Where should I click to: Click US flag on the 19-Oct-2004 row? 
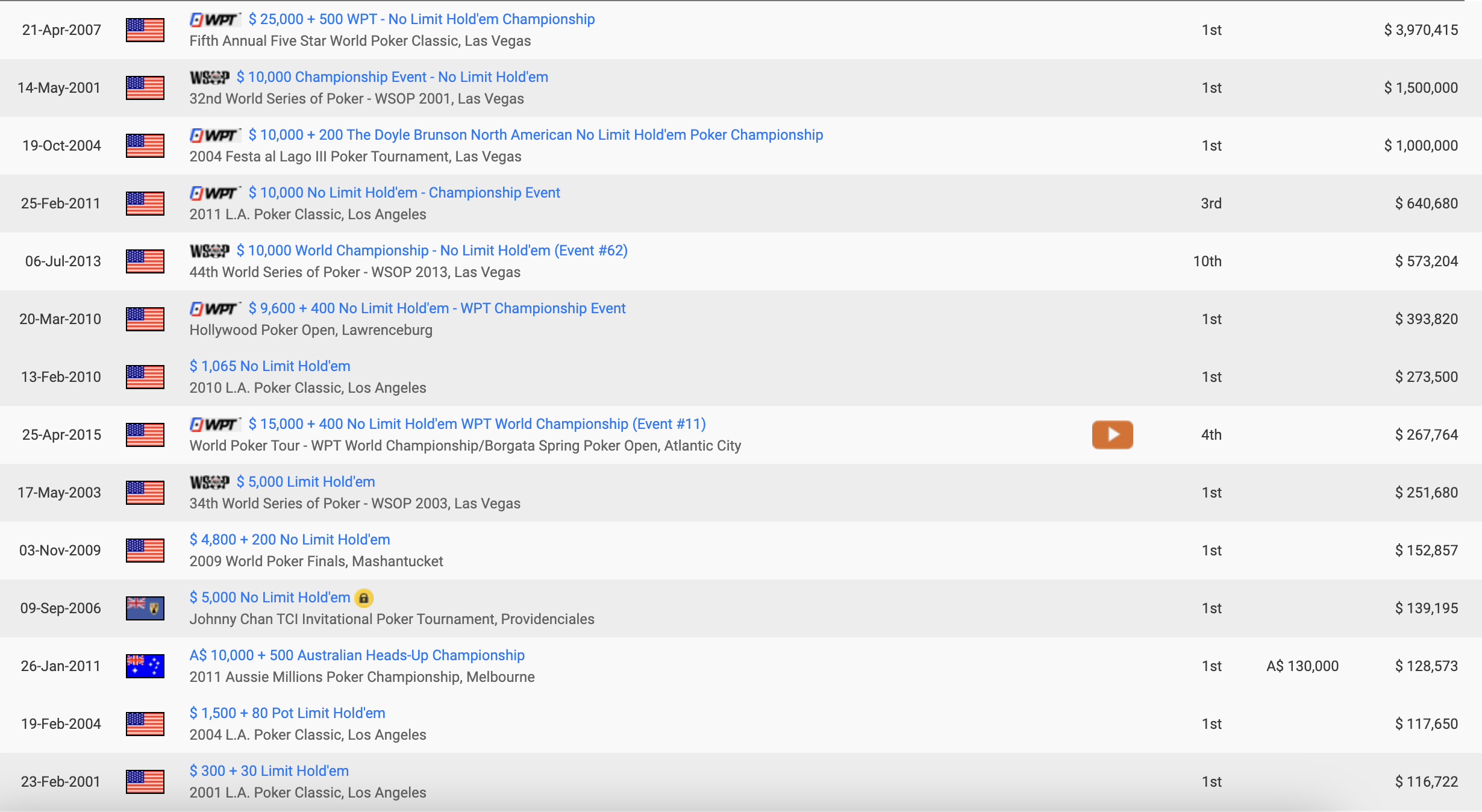[x=145, y=146]
